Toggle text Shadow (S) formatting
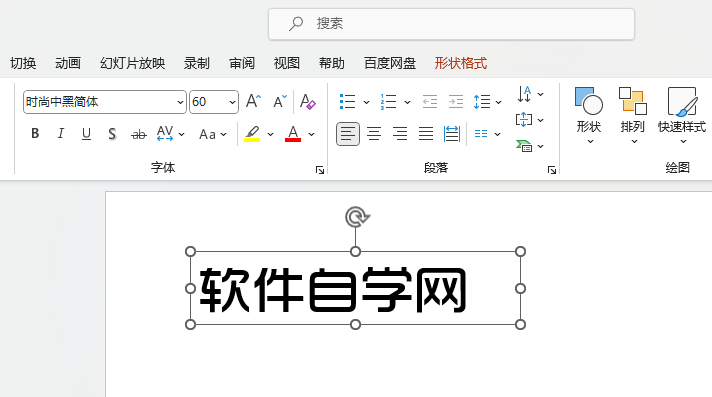 [x=112, y=134]
